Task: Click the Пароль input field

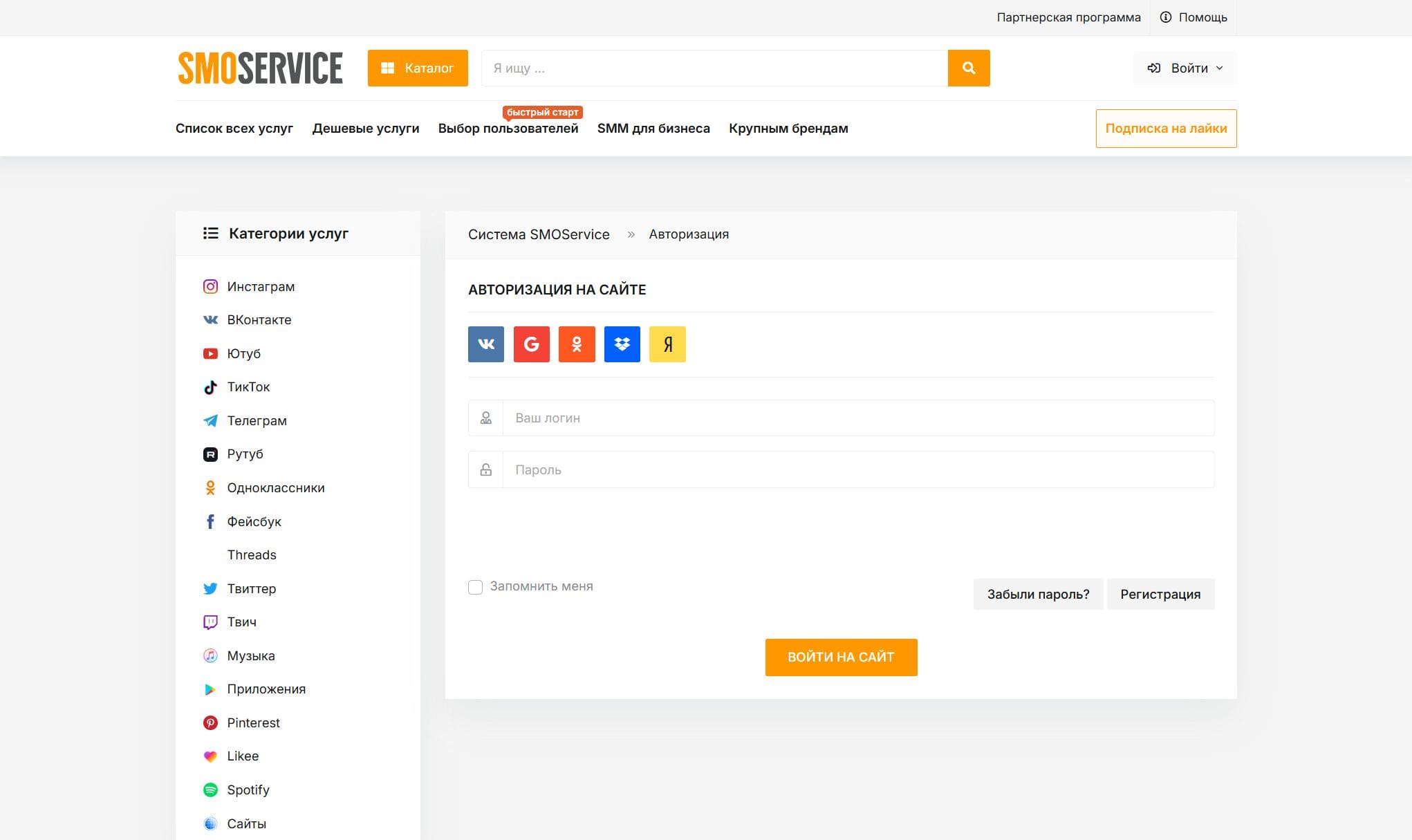Action: coord(857,469)
